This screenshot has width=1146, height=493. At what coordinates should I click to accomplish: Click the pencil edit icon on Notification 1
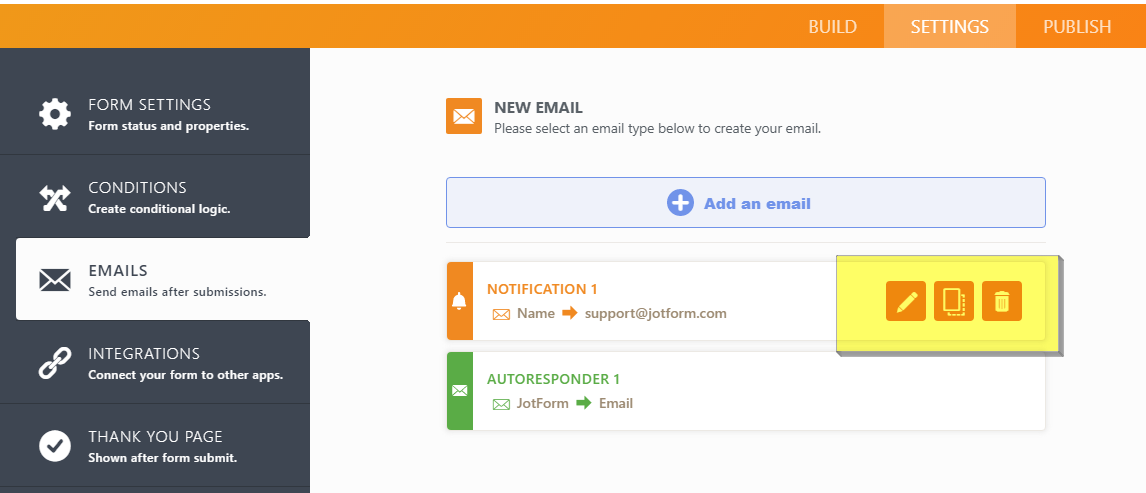(906, 301)
